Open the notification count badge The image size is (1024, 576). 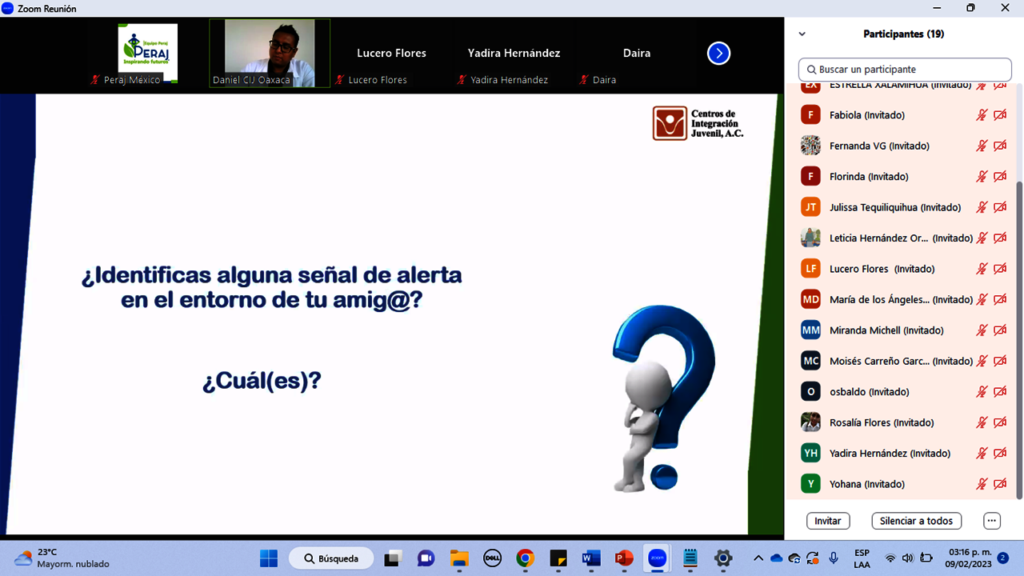1003,558
